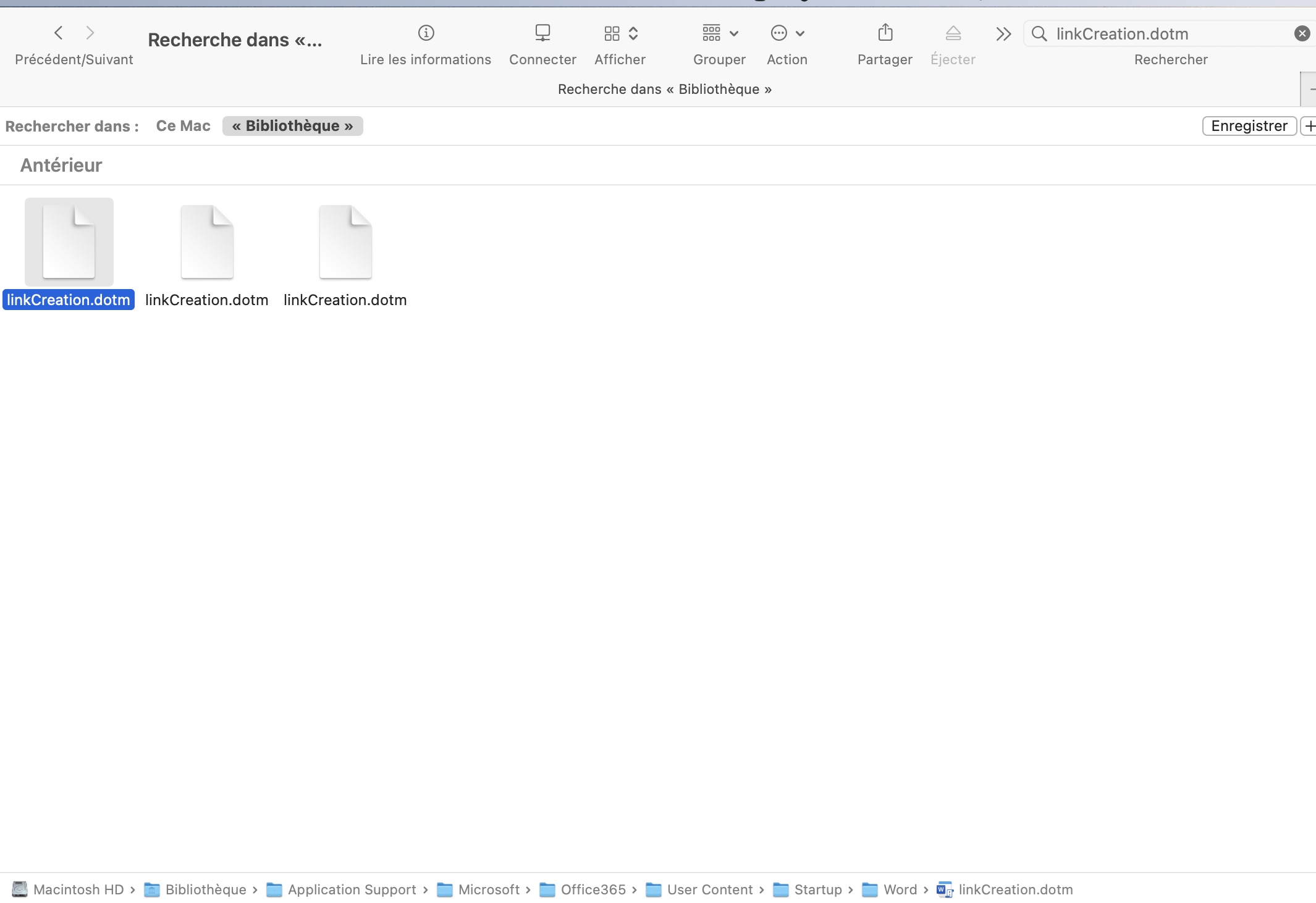This screenshot has width=1316, height=903.
Task: Open the Grouper dropdown menu
Action: [x=720, y=33]
